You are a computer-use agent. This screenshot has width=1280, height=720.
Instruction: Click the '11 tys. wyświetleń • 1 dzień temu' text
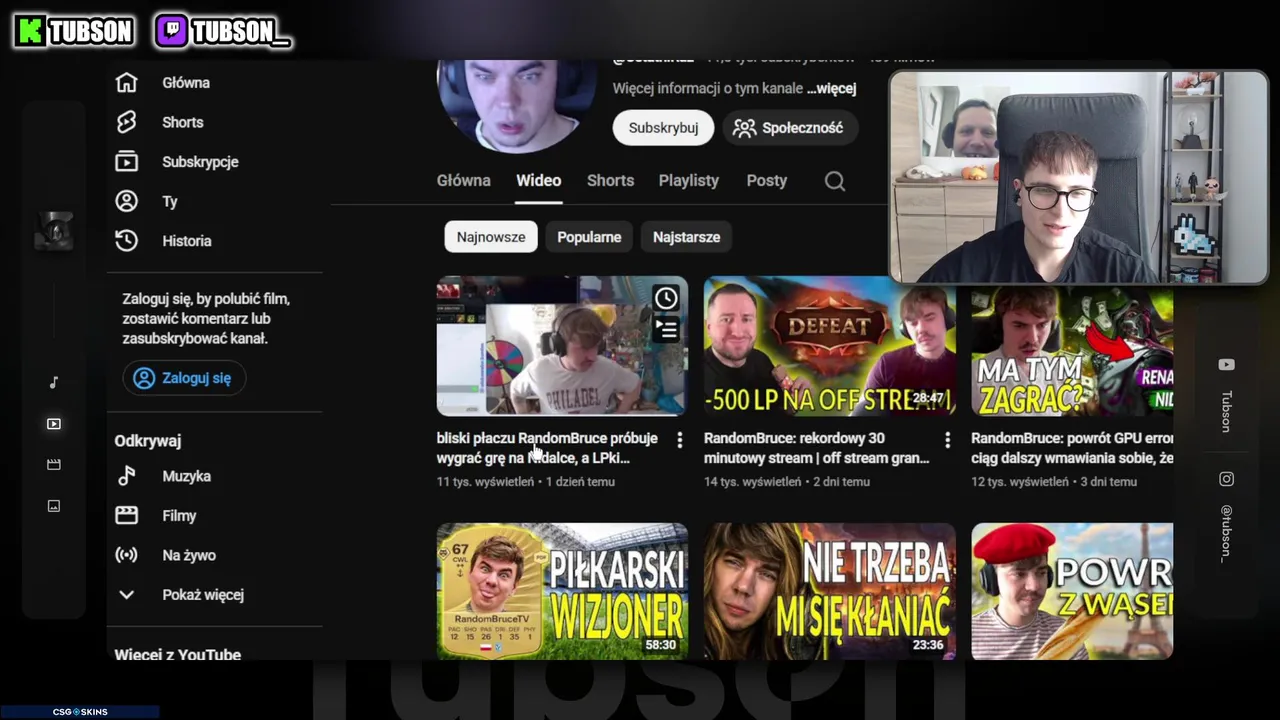(x=526, y=482)
